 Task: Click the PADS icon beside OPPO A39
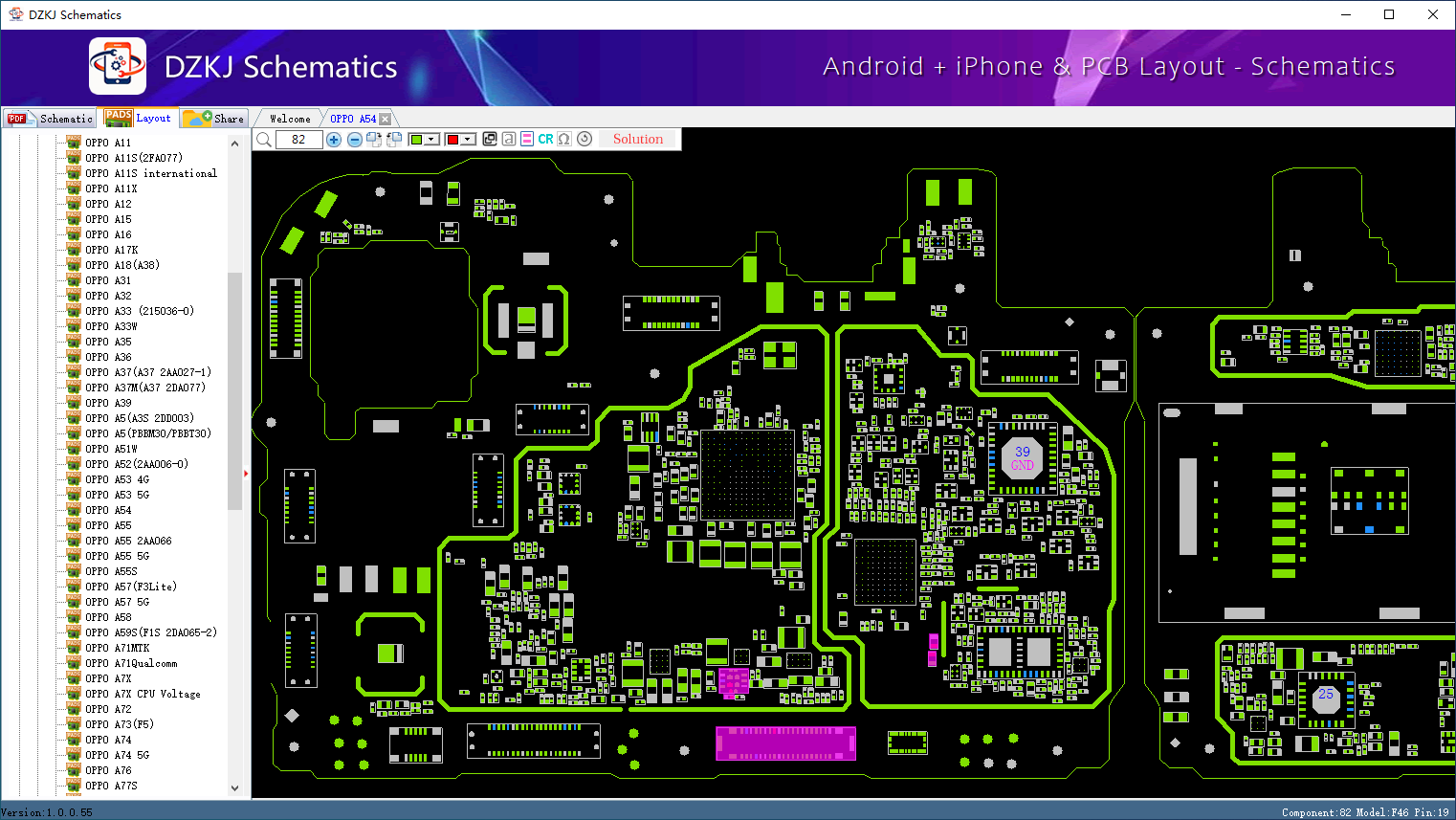pos(74,403)
